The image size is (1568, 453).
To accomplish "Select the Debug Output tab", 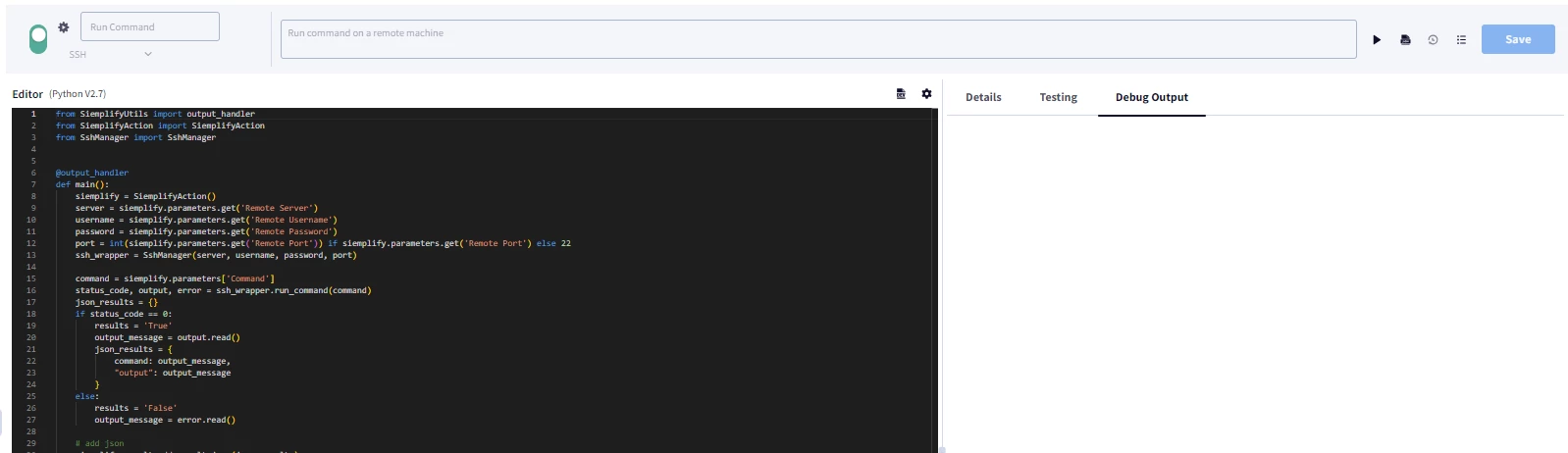I will click(1152, 97).
